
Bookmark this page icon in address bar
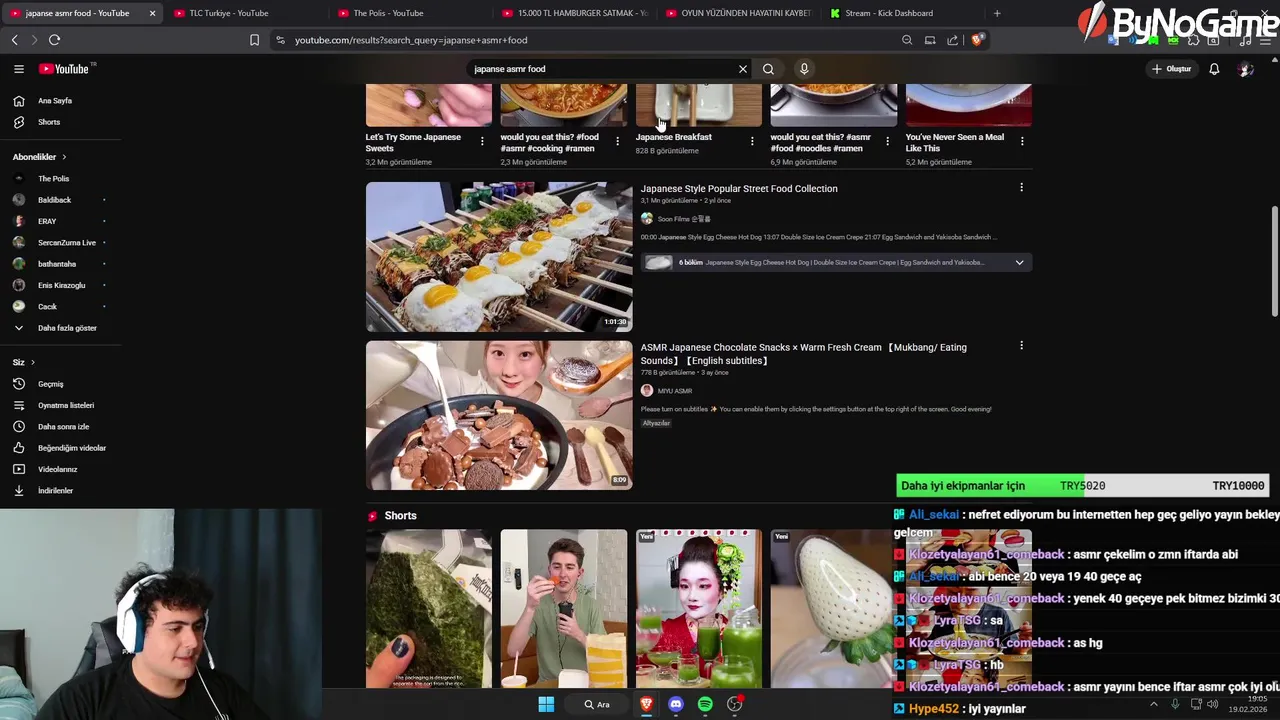[254, 40]
